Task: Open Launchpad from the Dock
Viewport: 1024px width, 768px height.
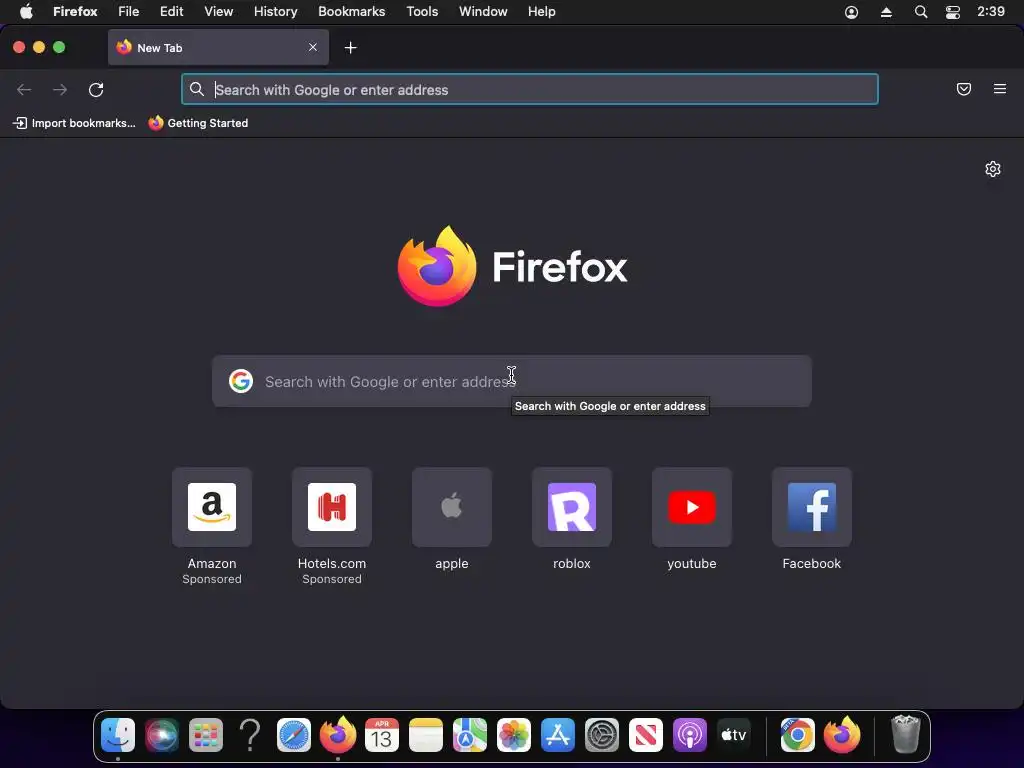Action: pyautogui.click(x=206, y=735)
